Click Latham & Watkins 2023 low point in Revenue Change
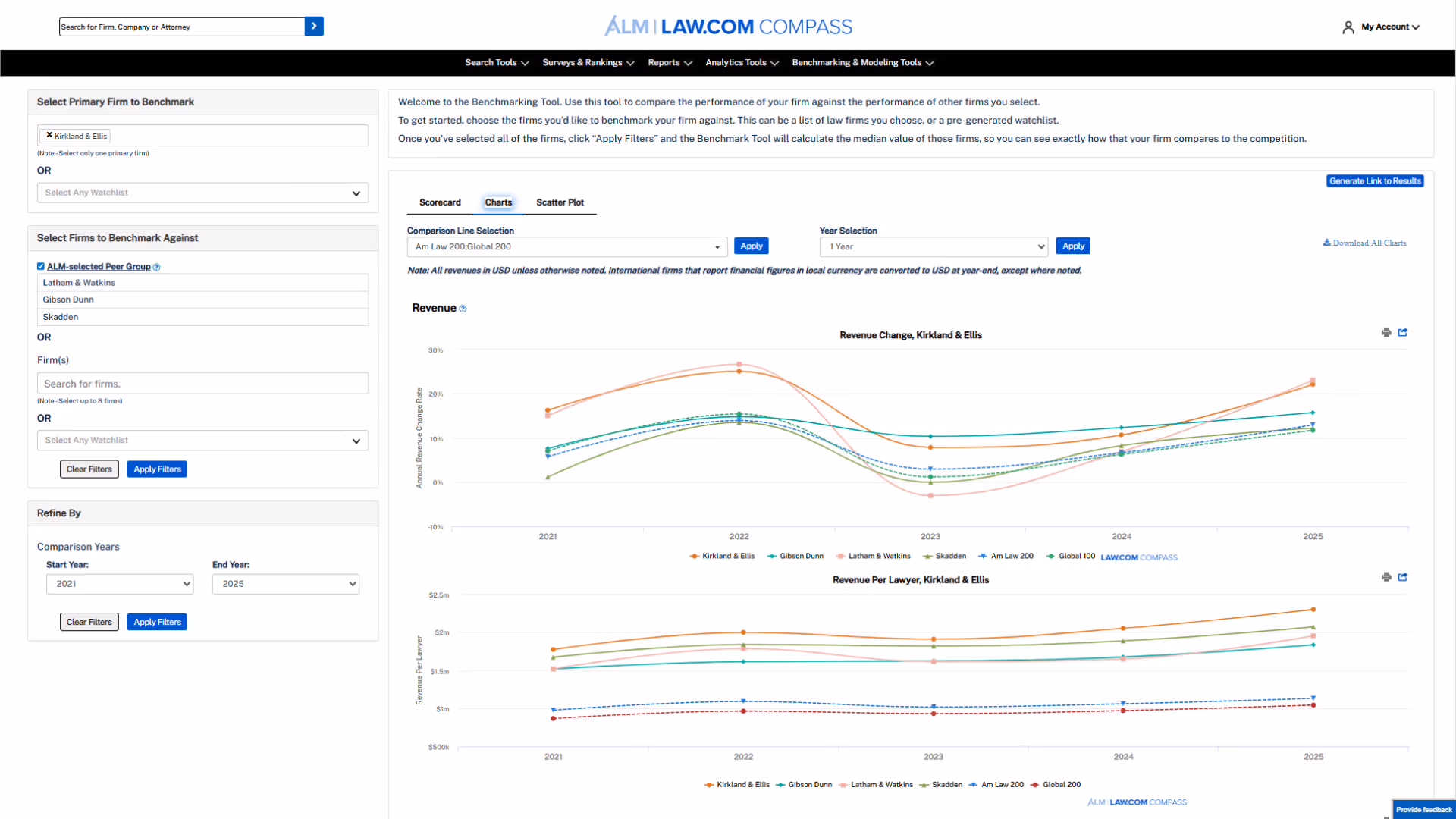The image size is (1456, 819). tap(930, 495)
